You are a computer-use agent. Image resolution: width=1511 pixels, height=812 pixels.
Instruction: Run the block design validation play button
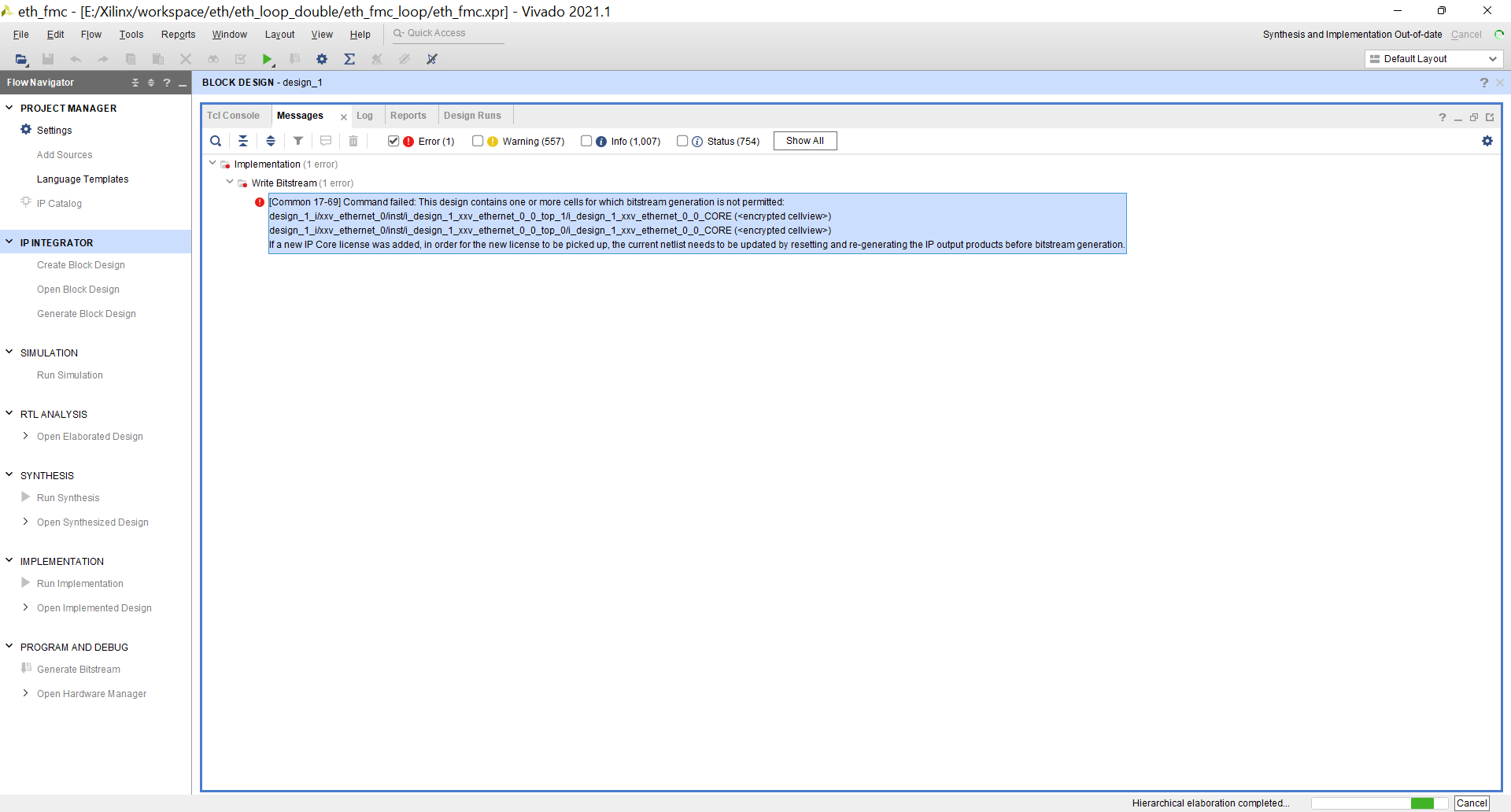[x=268, y=59]
